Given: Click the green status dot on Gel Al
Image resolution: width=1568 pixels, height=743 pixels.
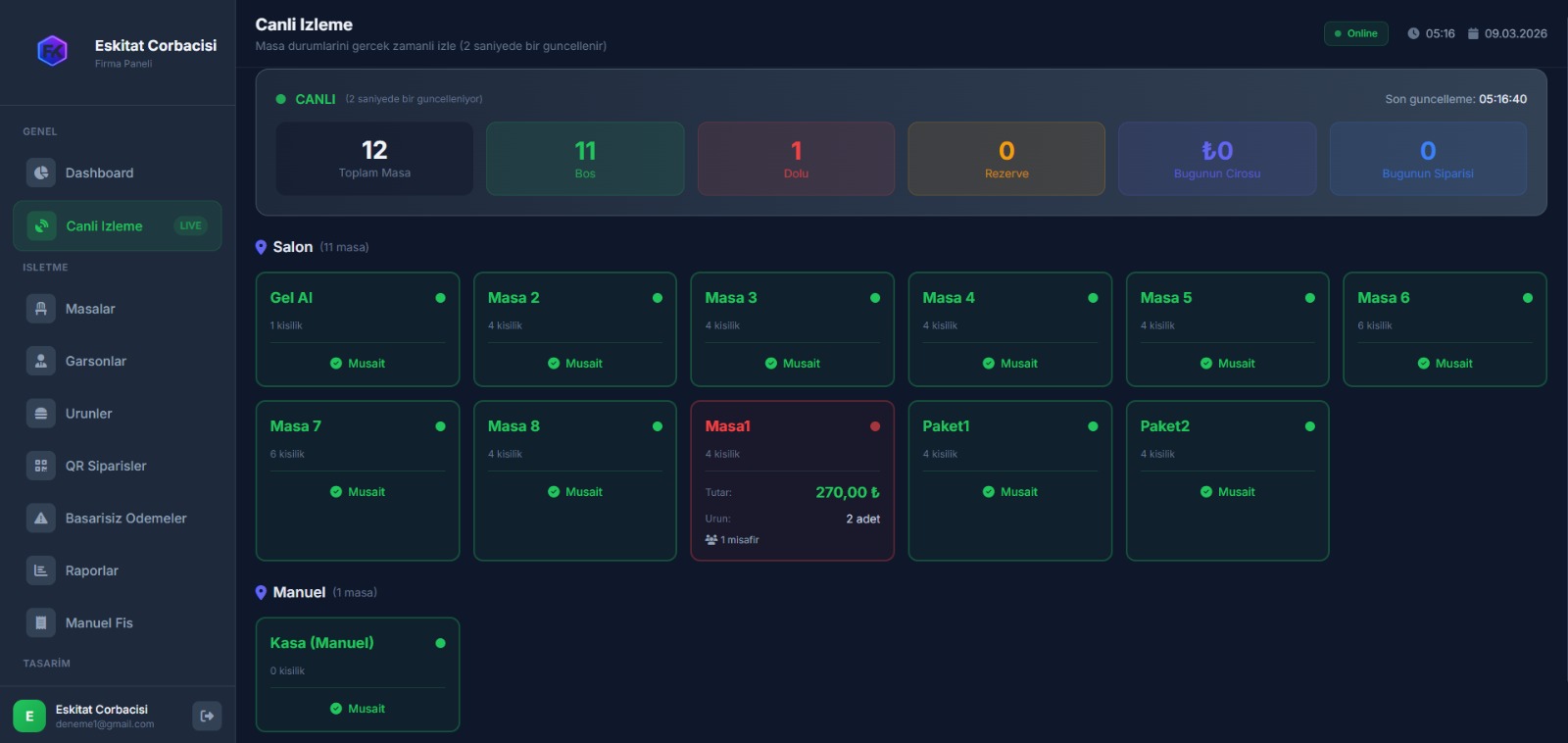Looking at the screenshot, I should 440,298.
